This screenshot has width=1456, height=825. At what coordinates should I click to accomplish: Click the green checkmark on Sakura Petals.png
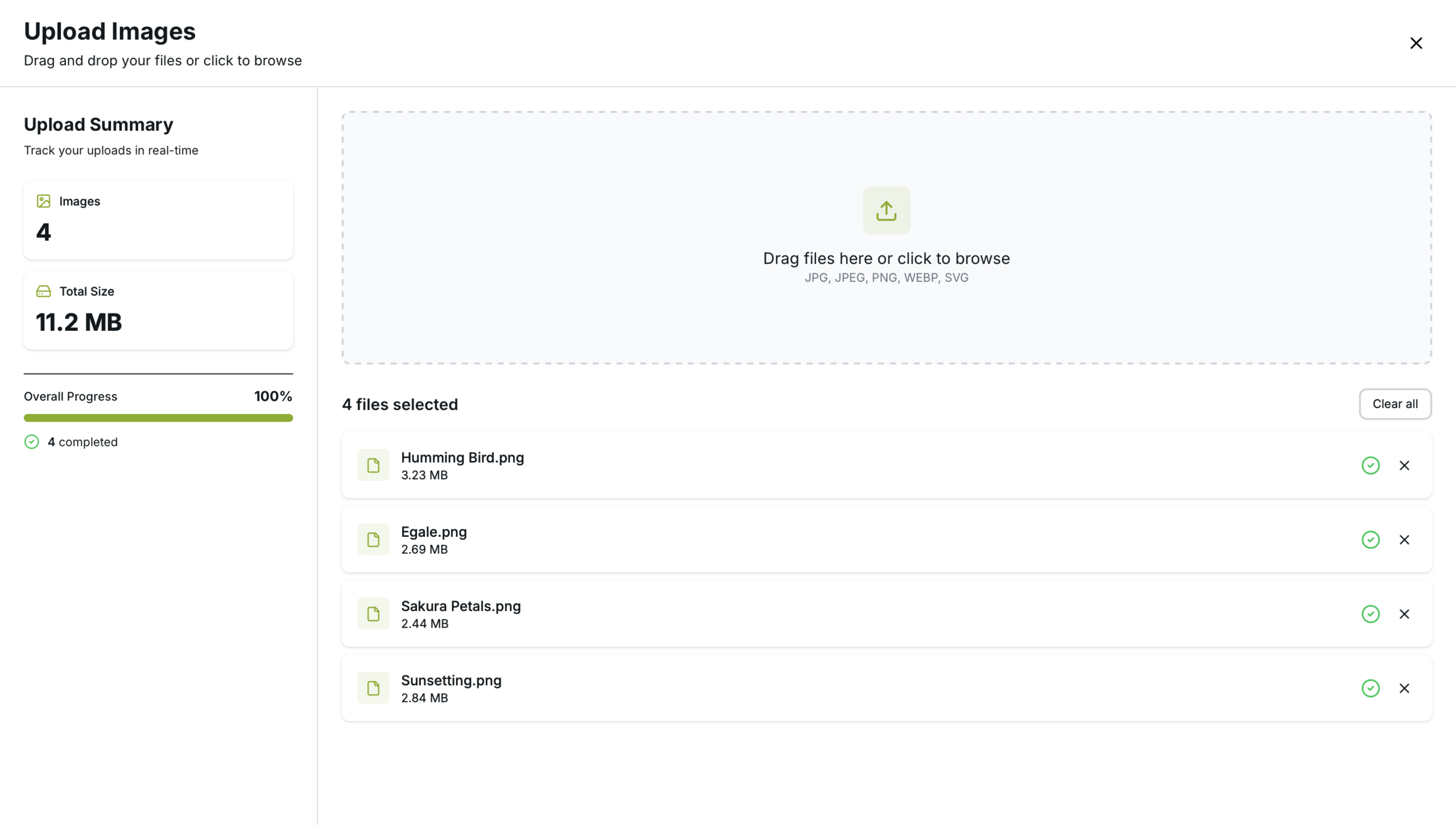1370,614
